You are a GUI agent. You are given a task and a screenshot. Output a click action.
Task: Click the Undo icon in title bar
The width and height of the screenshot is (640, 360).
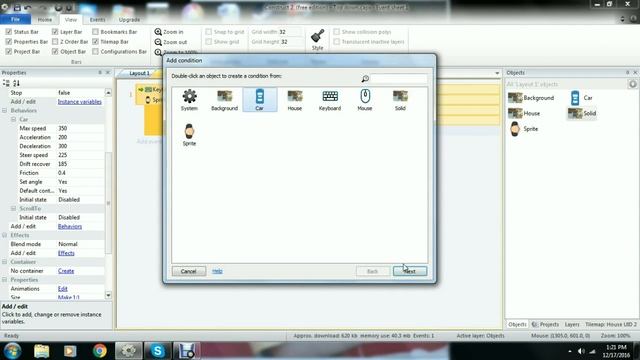[27, 7]
